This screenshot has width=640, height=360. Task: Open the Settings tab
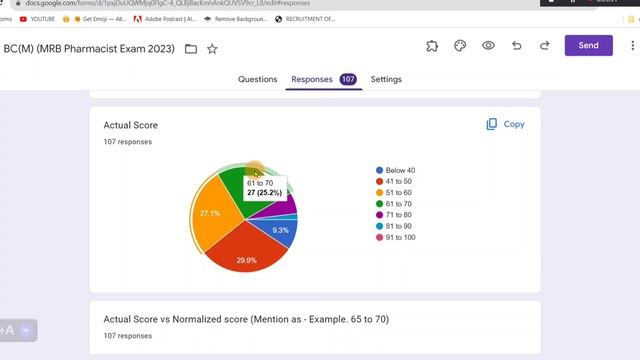(x=386, y=79)
